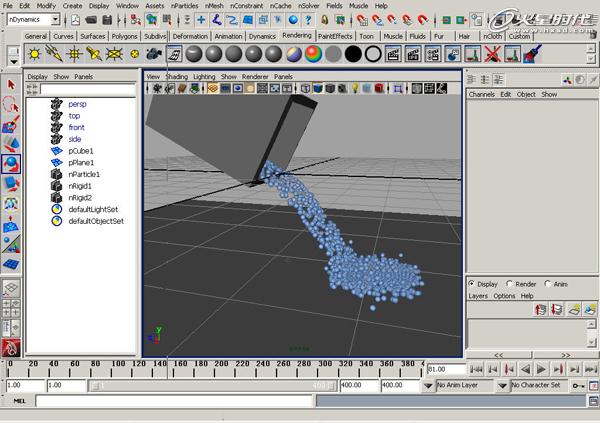Click the current frame 81.00 field

[446, 369]
